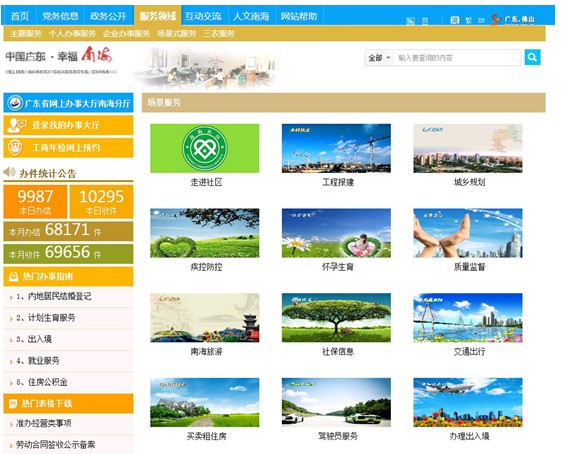Click the speaker icon beside 办件统计公告

click(x=9, y=172)
